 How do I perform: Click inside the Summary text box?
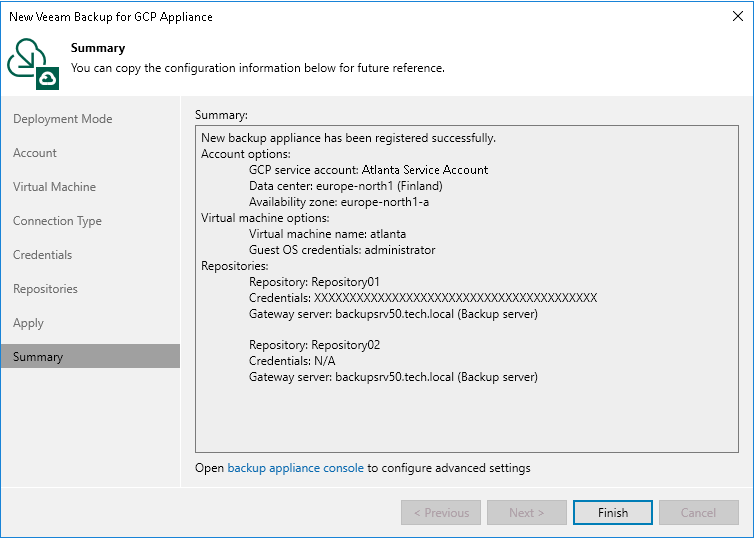point(466,289)
